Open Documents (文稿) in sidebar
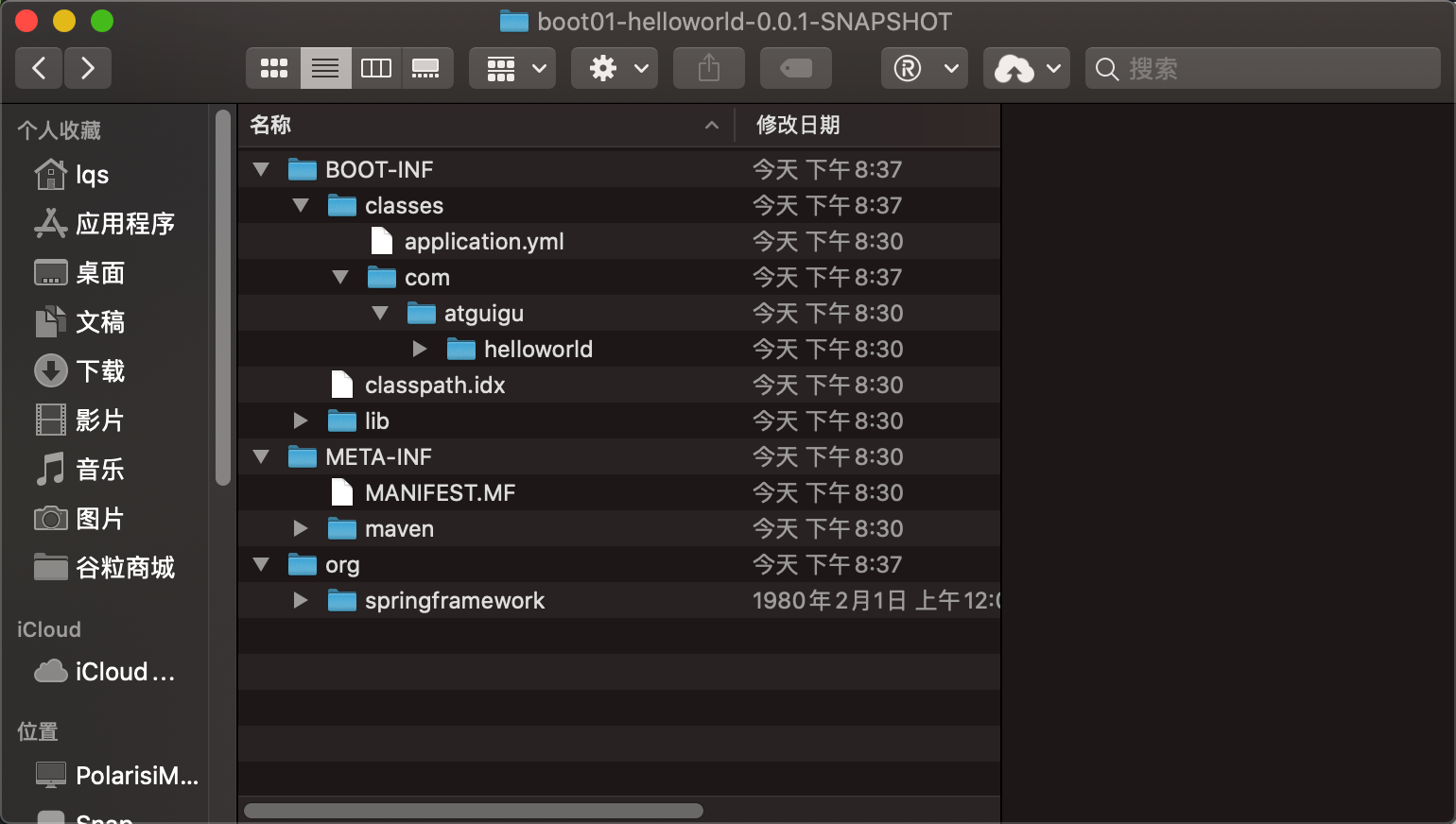Screen dimensions: 1456x824 79,322
